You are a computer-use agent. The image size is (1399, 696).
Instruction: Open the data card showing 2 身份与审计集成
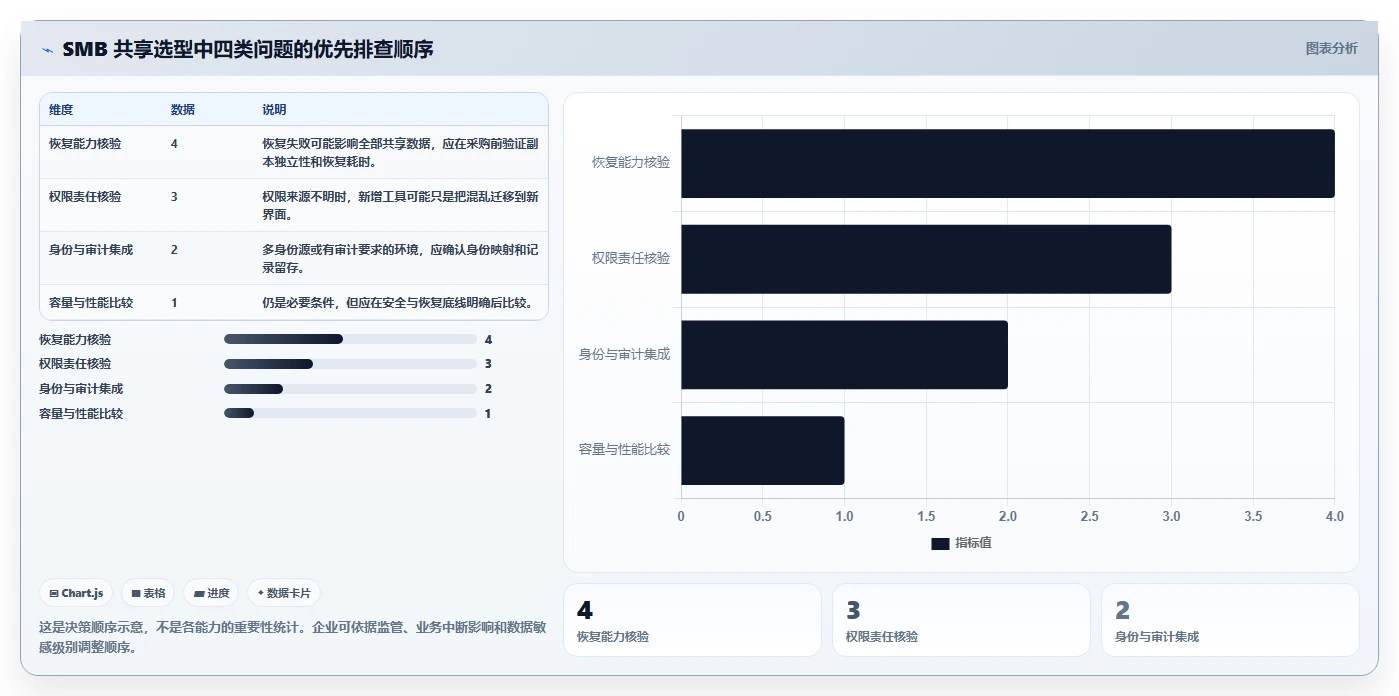click(x=1230, y=620)
